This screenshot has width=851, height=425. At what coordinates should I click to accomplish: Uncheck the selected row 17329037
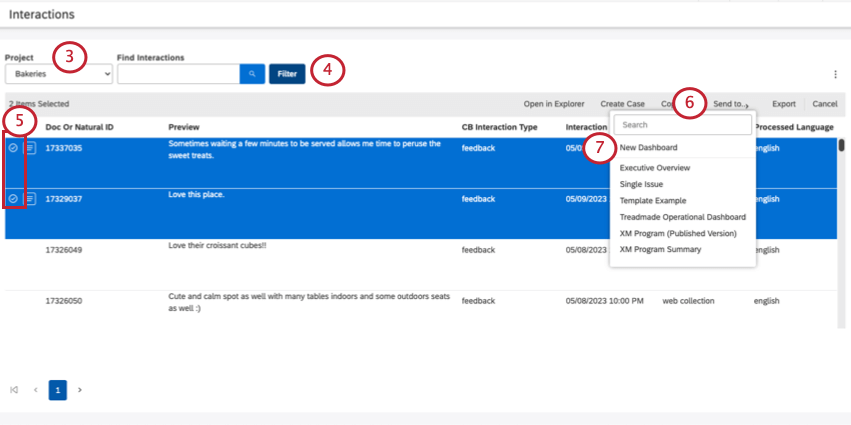click(13, 199)
